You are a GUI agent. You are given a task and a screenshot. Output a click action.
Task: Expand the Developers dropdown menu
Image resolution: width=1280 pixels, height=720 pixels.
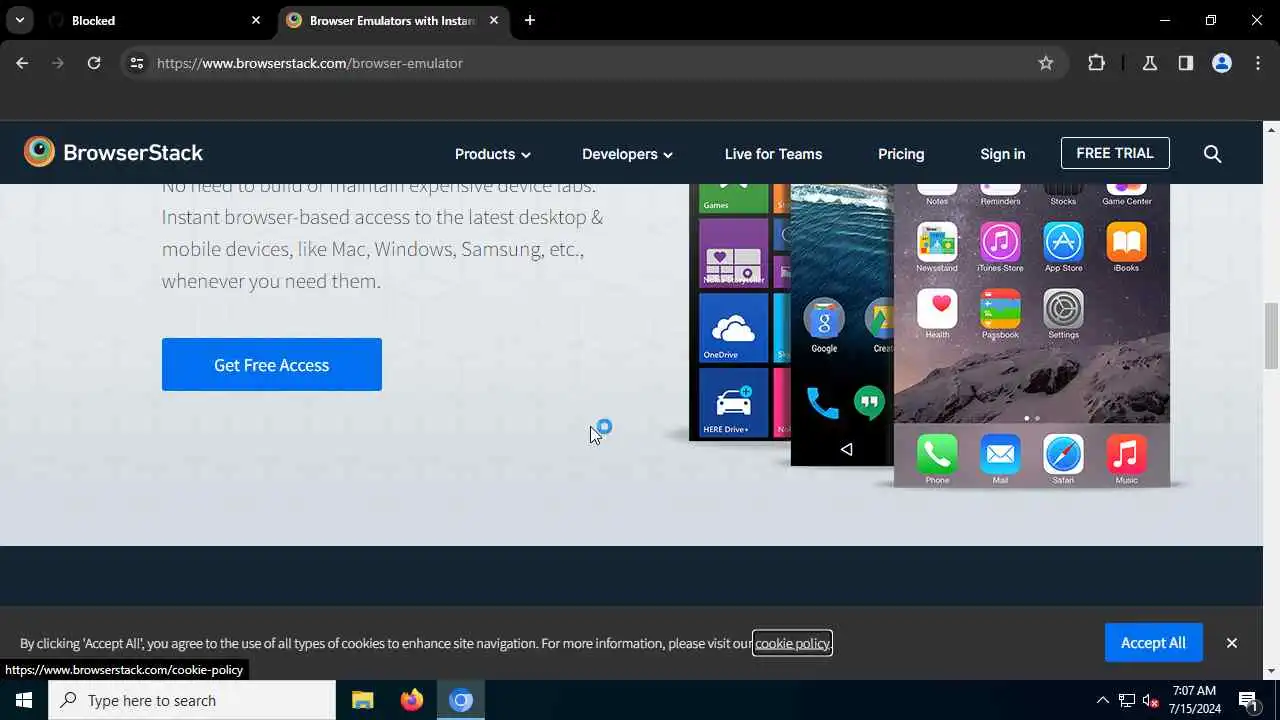click(x=627, y=154)
